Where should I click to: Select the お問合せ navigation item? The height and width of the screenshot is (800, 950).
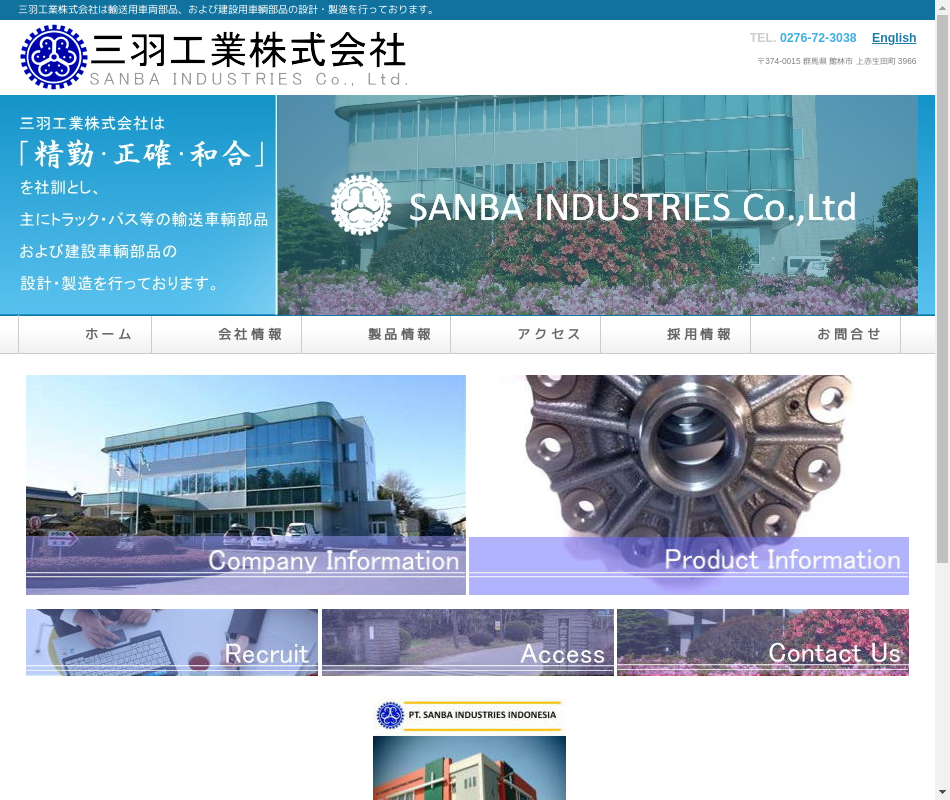click(849, 335)
